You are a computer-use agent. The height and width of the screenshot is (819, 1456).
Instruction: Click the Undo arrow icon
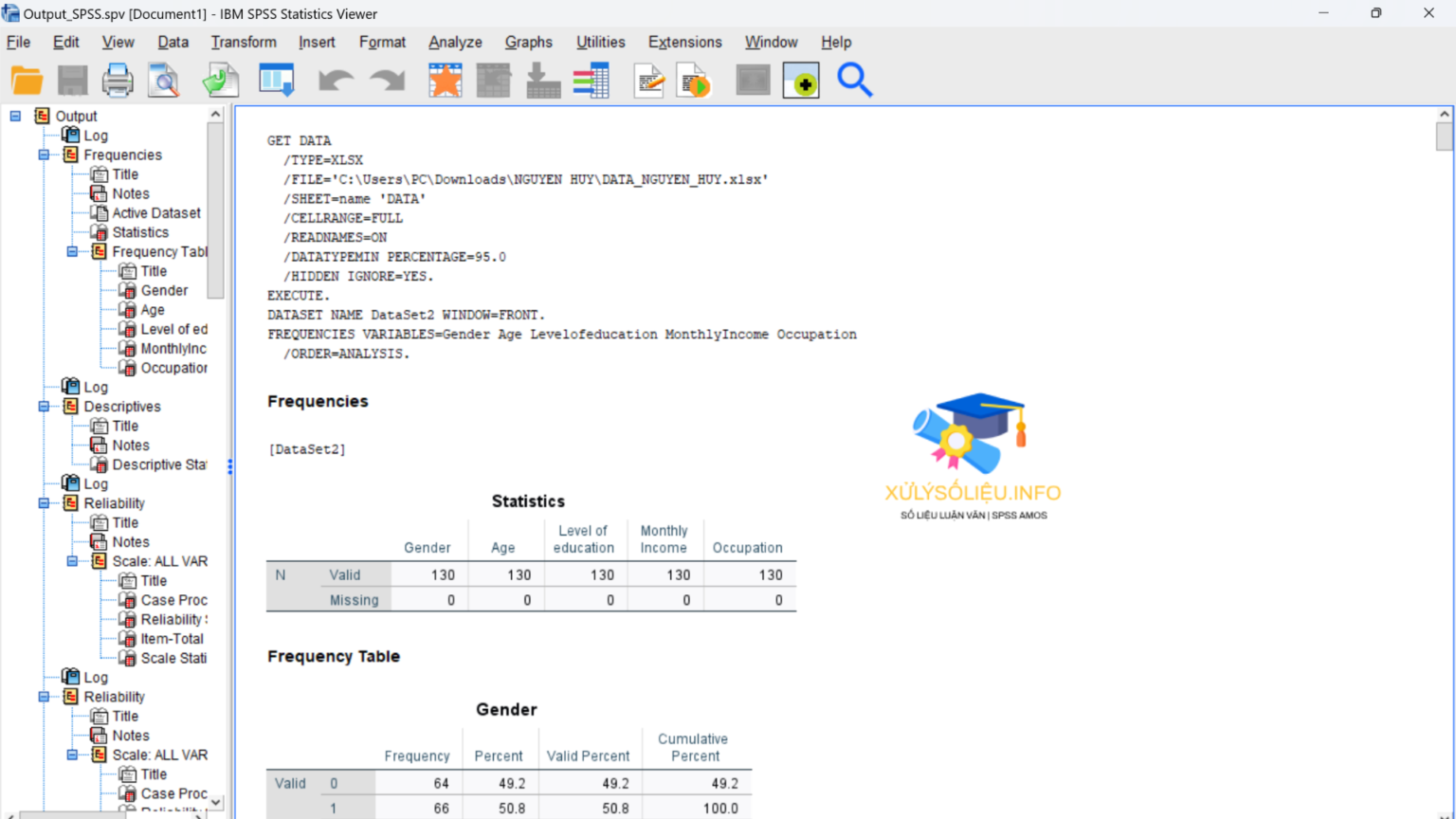(x=336, y=81)
